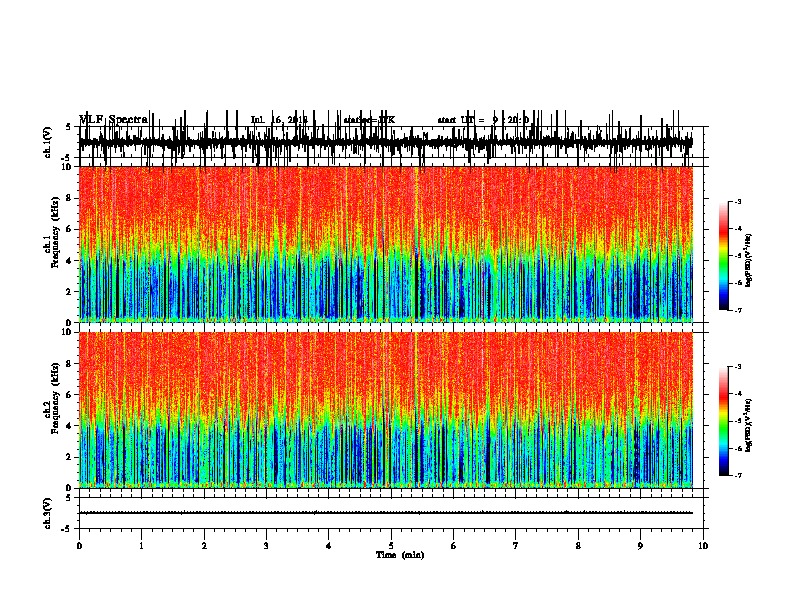Click the ch.3 flat waveform trace
The width and height of the screenshot is (792, 612).
[386, 513]
